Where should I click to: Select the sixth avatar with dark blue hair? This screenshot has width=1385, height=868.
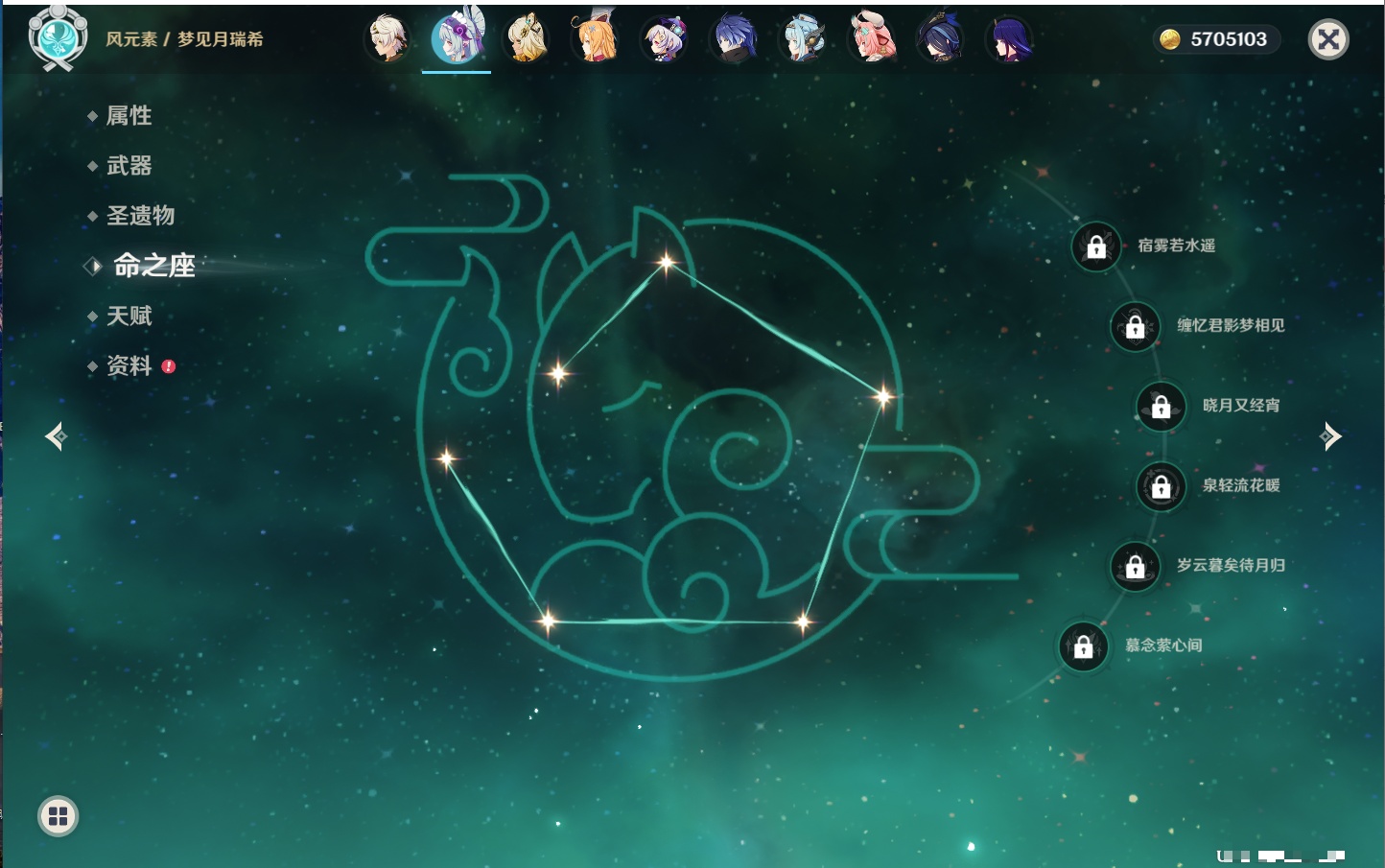click(x=734, y=39)
